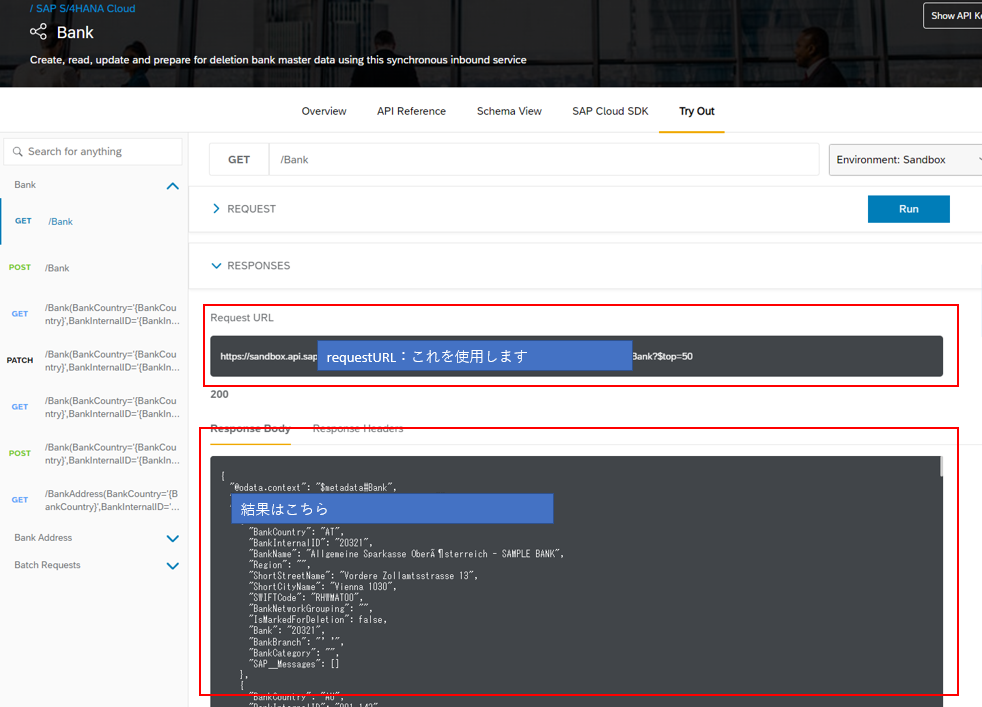Click the search magnifier icon
This screenshot has width=982, height=707.
pos(18,152)
